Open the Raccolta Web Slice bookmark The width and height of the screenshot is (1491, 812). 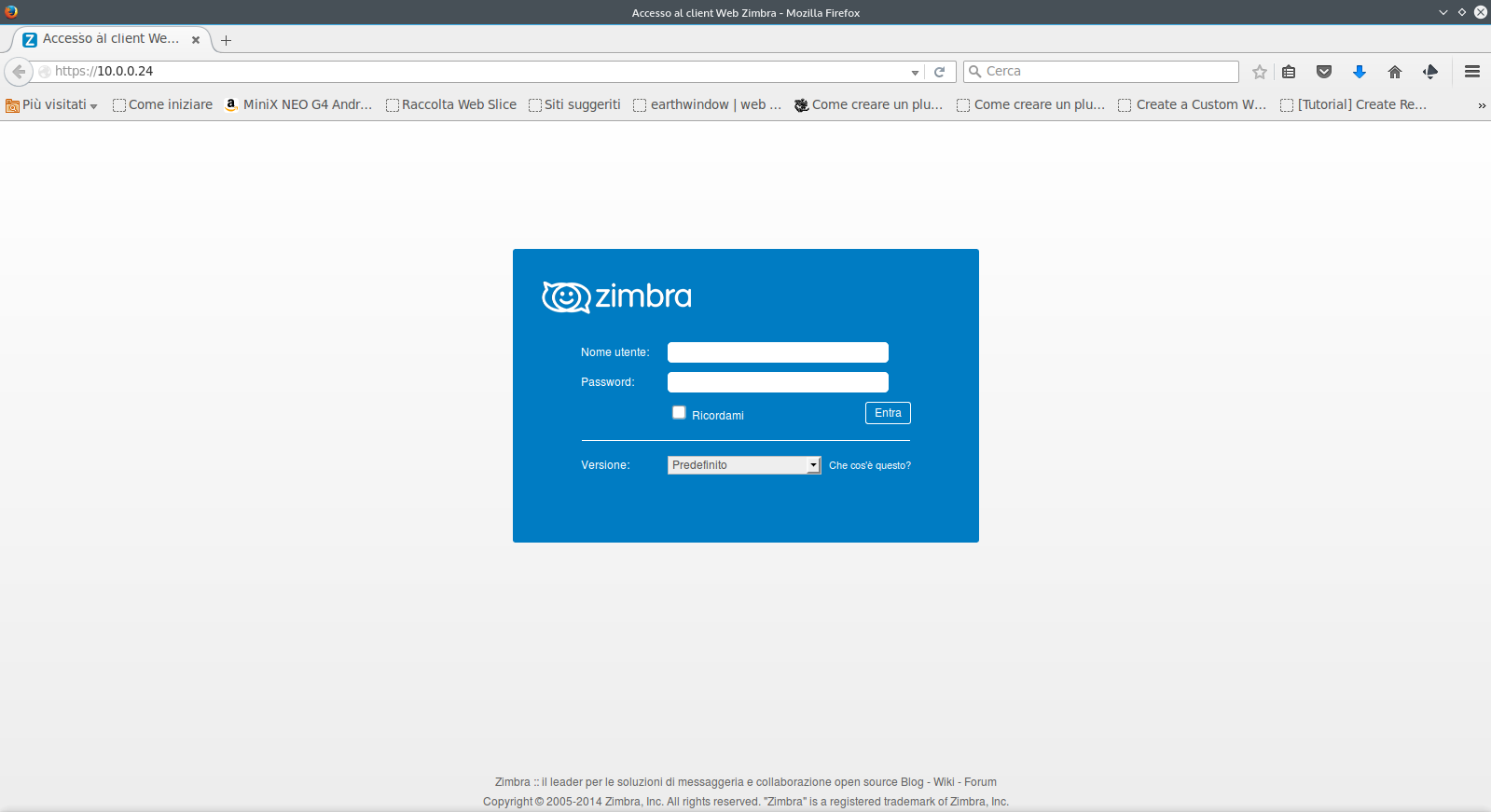click(451, 105)
